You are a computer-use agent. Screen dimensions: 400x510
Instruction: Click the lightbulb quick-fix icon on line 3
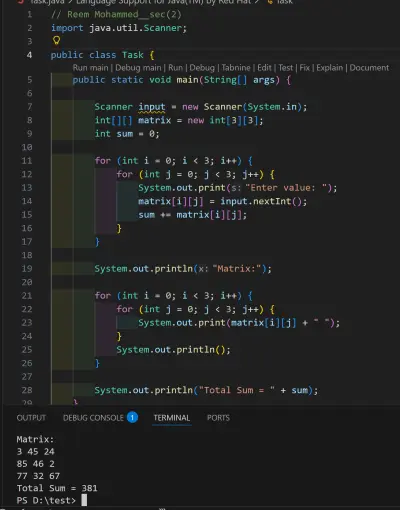tap(57, 41)
